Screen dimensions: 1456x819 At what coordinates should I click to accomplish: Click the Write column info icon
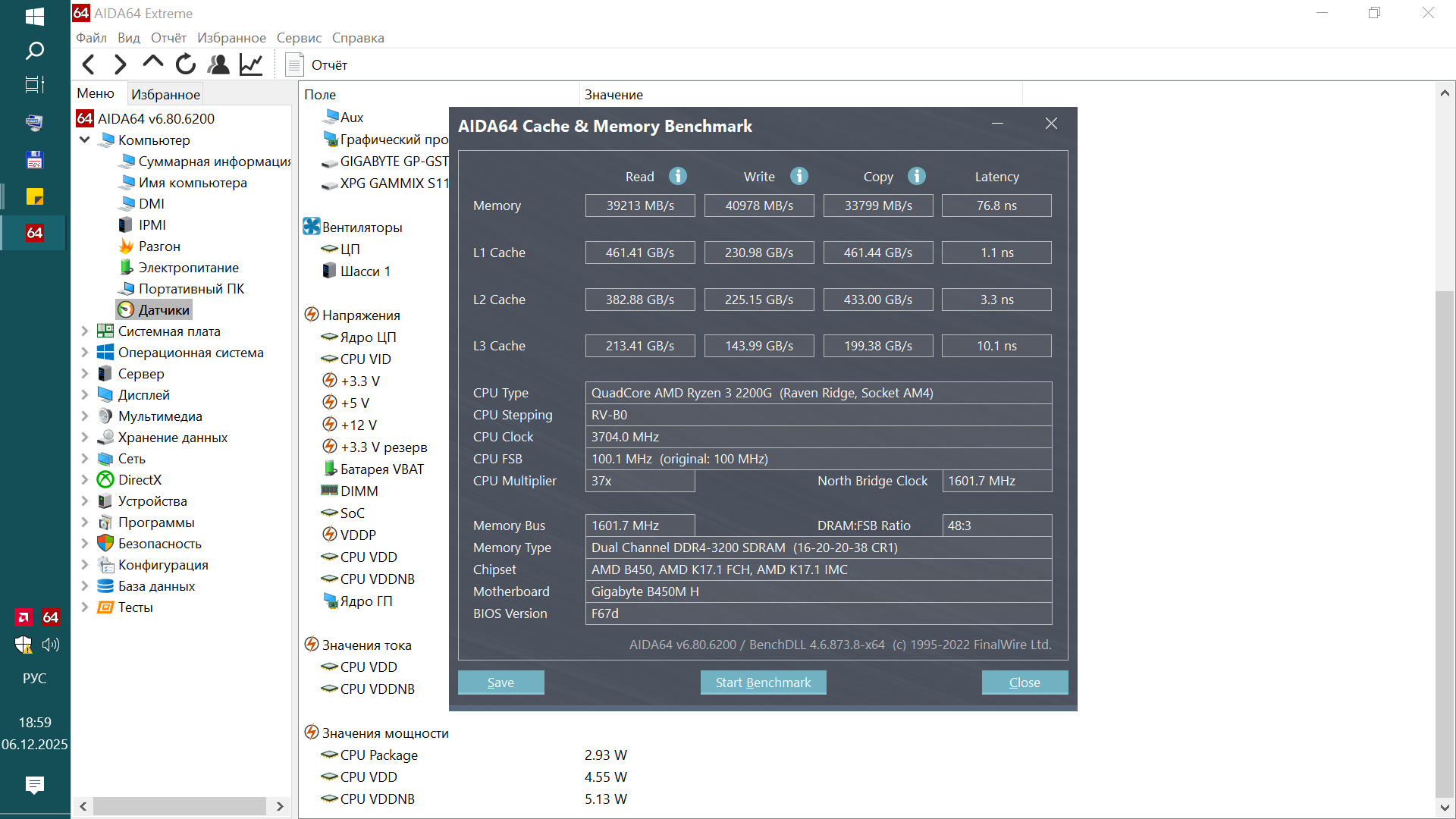[x=799, y=176]
